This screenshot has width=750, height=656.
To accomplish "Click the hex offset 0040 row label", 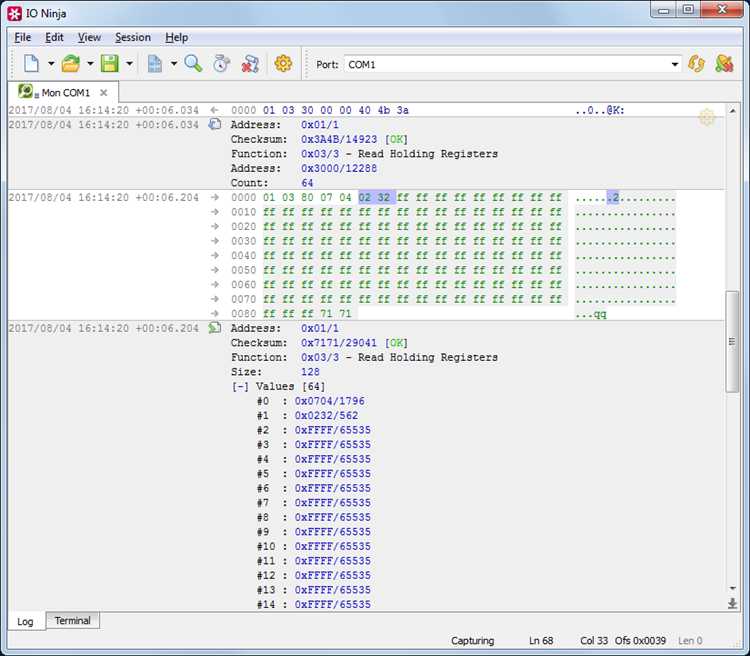I will point(243,256).
